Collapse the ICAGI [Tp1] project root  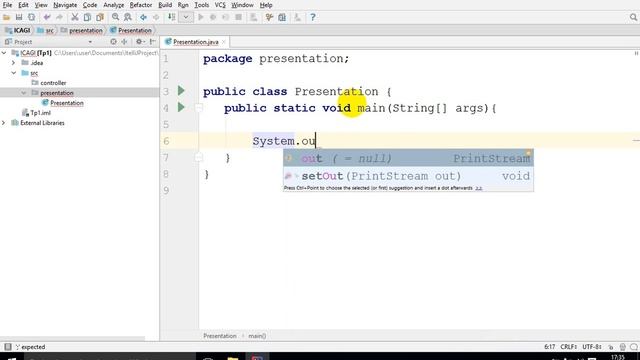coord(4,53)
